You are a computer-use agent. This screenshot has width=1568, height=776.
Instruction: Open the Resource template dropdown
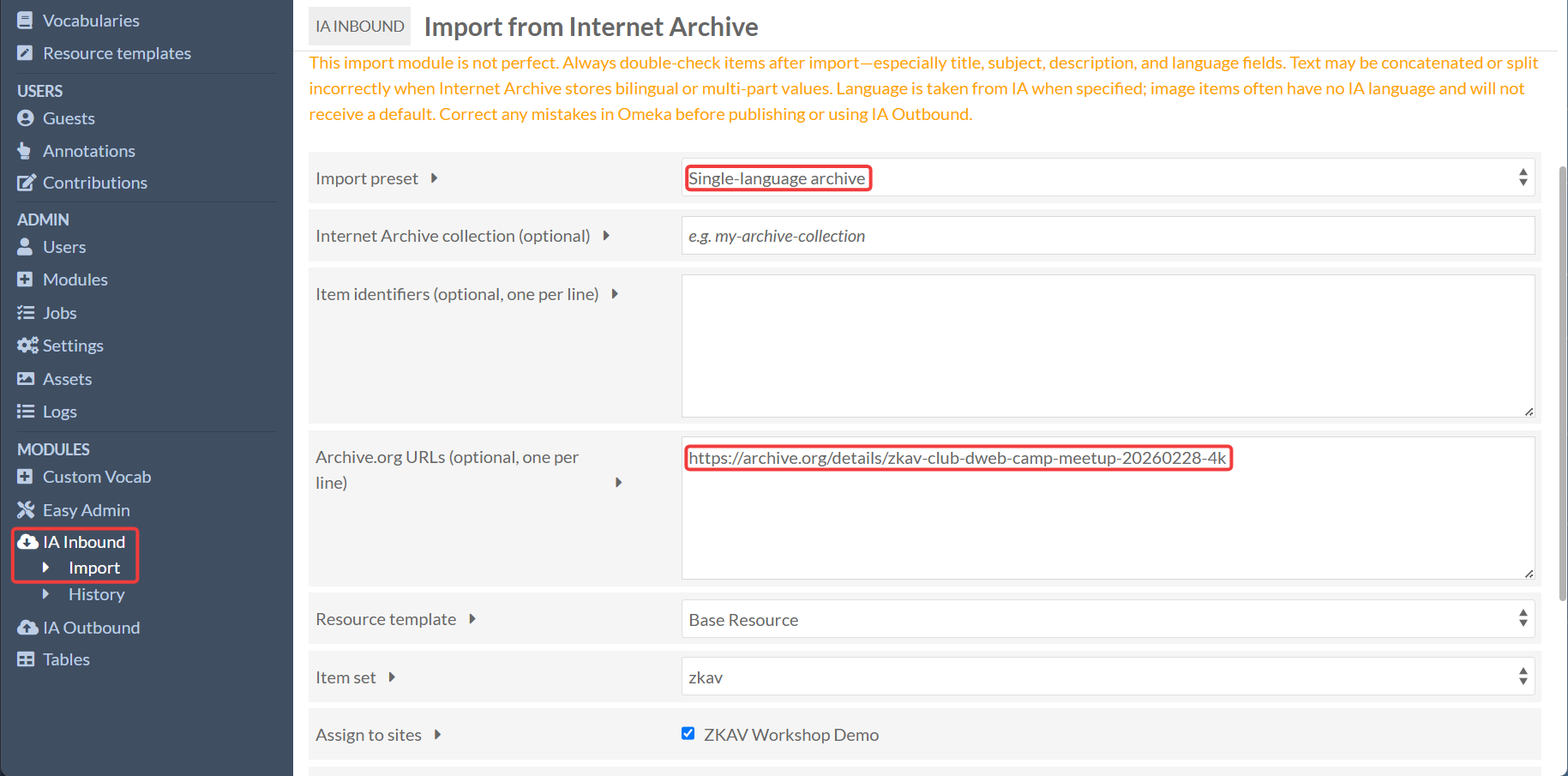[1108, 619]
